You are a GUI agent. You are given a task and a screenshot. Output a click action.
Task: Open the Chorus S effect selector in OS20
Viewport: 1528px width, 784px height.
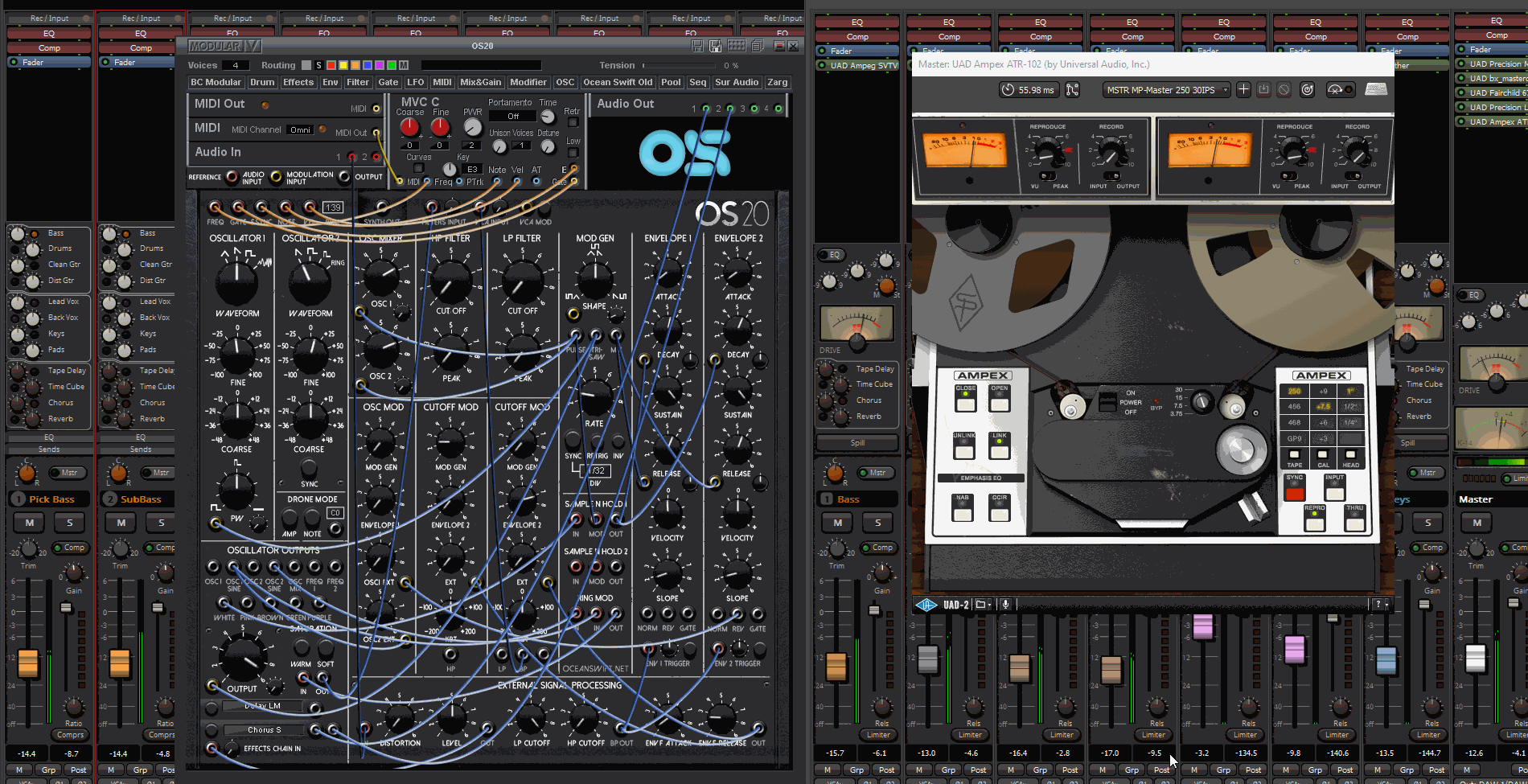click(264, 730)
